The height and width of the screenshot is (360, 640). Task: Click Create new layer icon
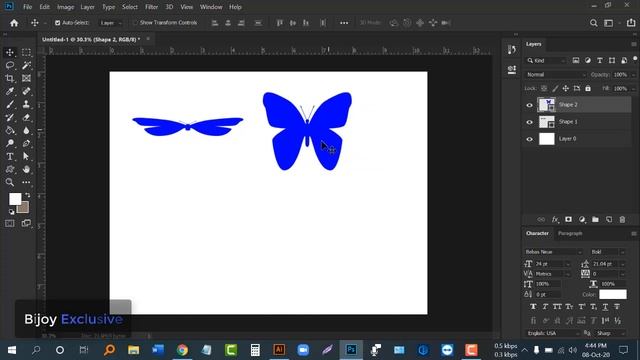(x=609, y=220)
